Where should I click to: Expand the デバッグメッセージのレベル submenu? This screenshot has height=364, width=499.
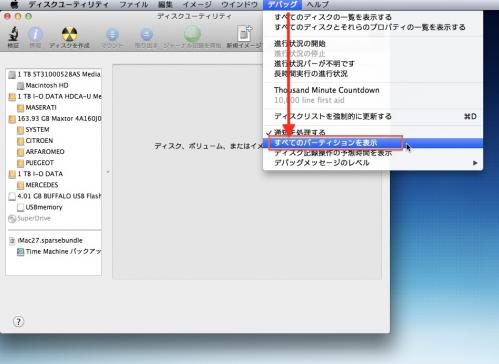click(x=373, y=163)
